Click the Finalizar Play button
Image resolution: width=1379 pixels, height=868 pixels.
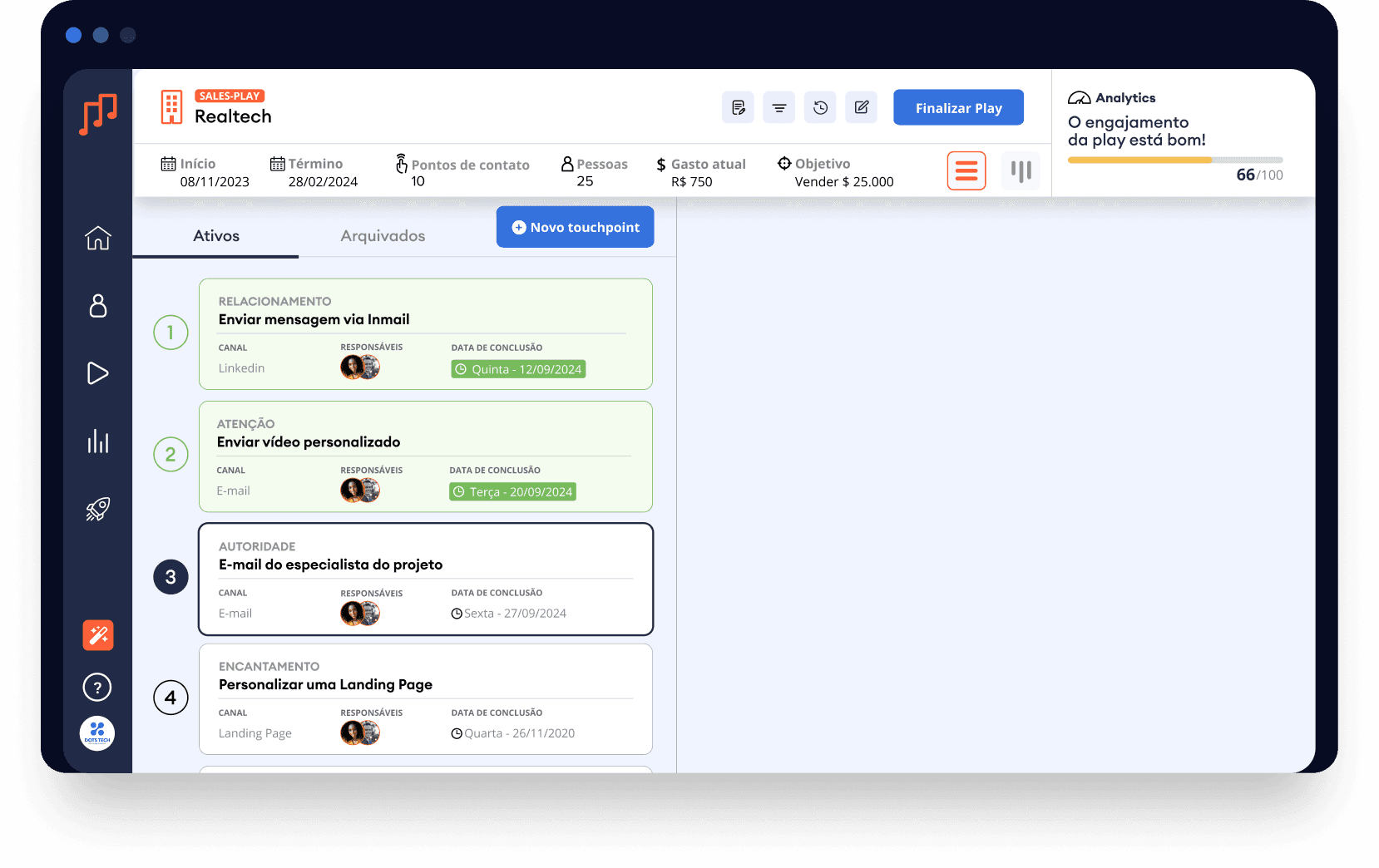(x=957, y=107)
